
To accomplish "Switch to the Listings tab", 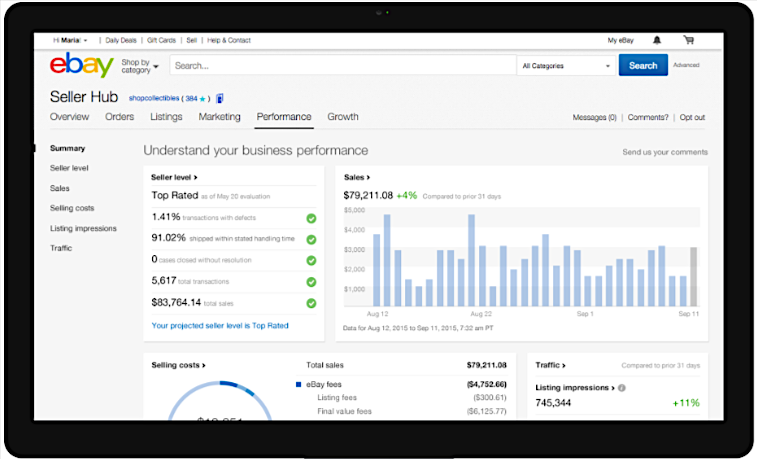I will click(166, 117).
